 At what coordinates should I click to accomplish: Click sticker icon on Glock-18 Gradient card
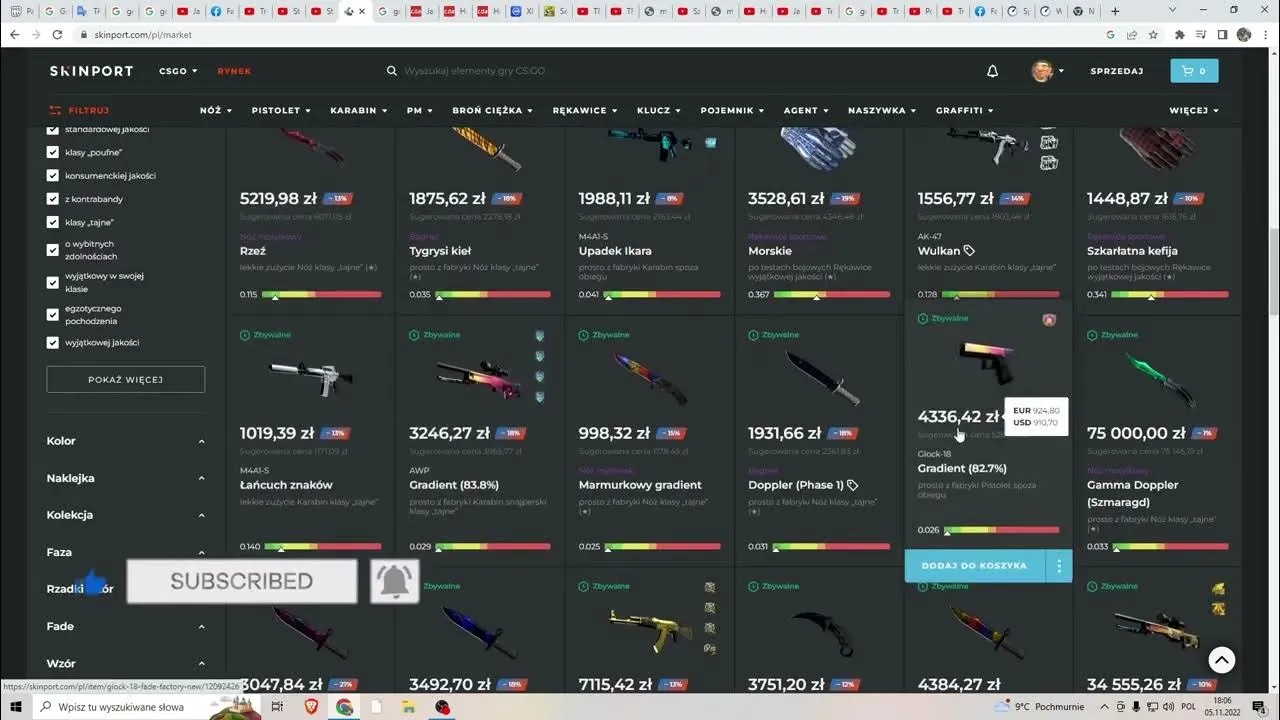tap(1049, 320)
